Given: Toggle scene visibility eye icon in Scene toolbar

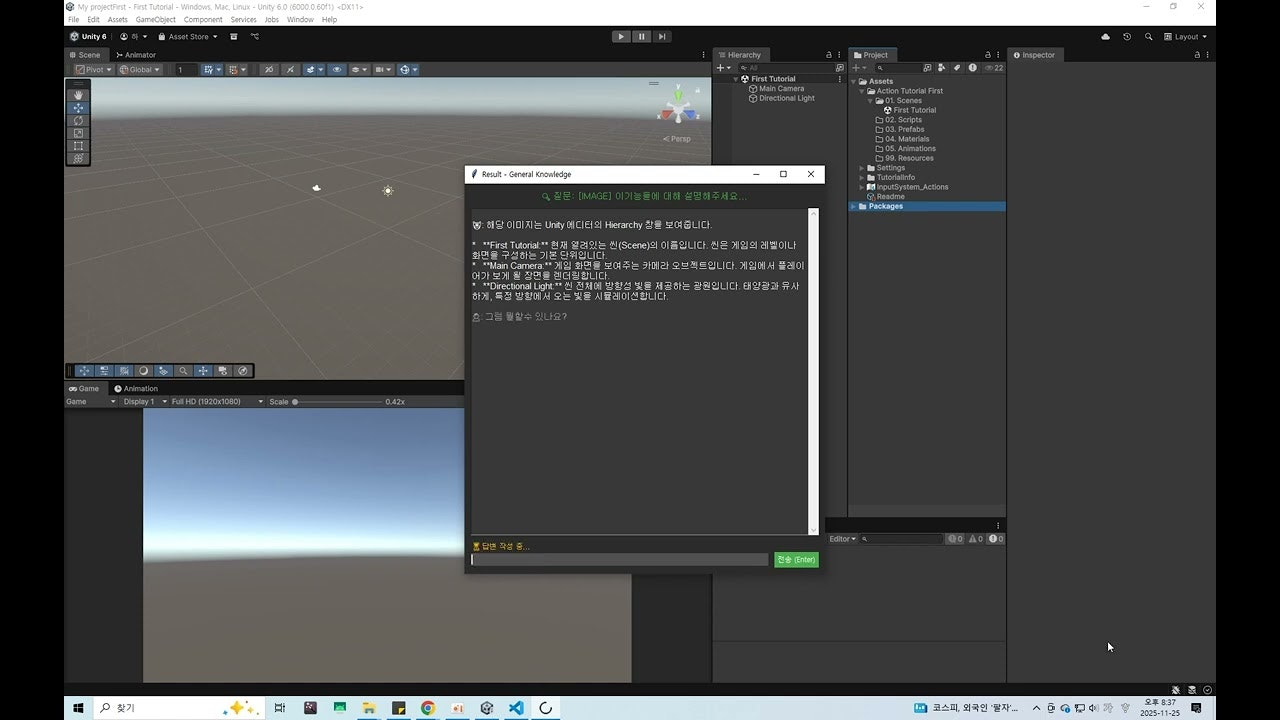Looking at the screenshot, I should coord(337,69).
